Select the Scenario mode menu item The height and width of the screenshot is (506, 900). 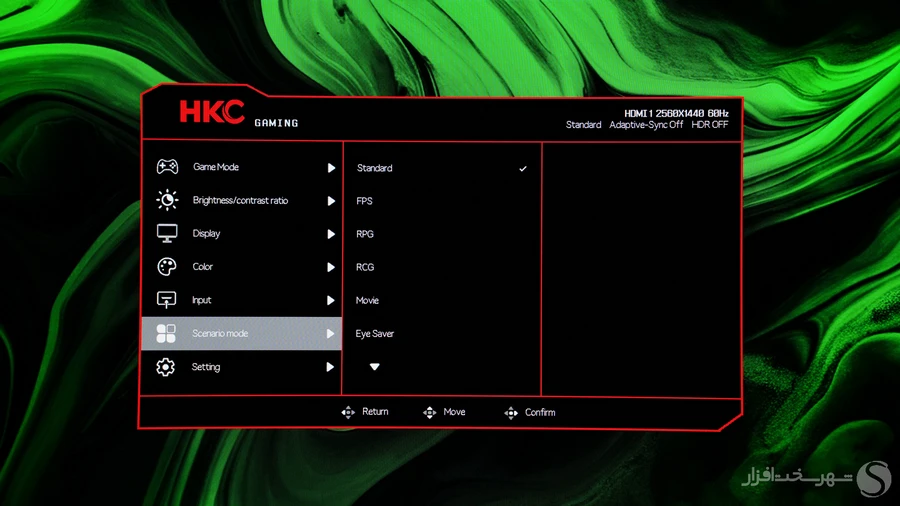242,333
